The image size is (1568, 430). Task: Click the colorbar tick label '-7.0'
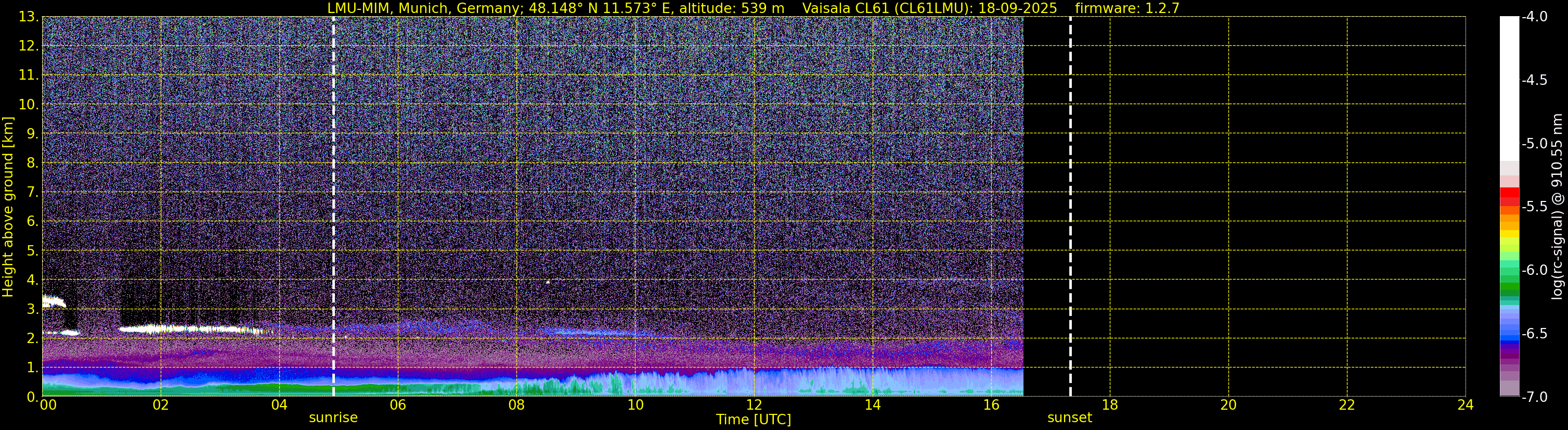point(1535,397)
